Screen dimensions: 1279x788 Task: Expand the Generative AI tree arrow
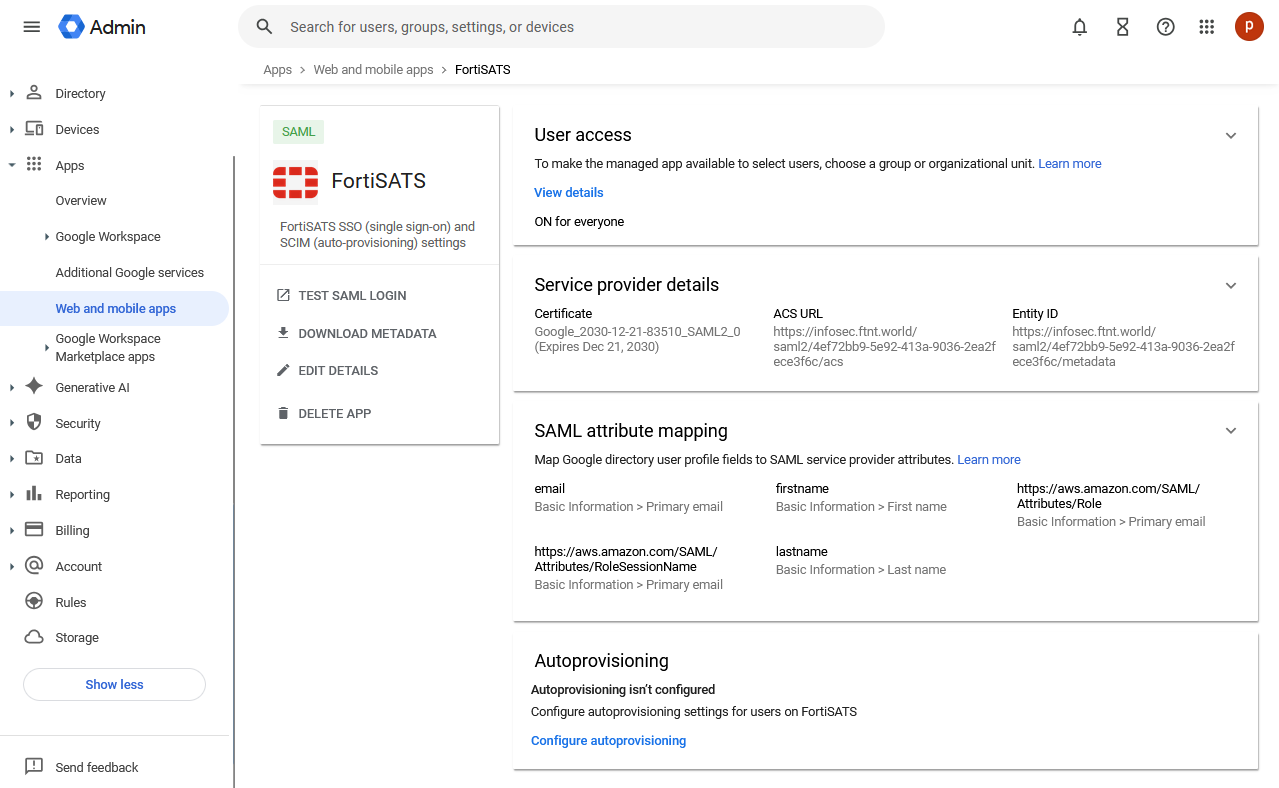[12, 388]
